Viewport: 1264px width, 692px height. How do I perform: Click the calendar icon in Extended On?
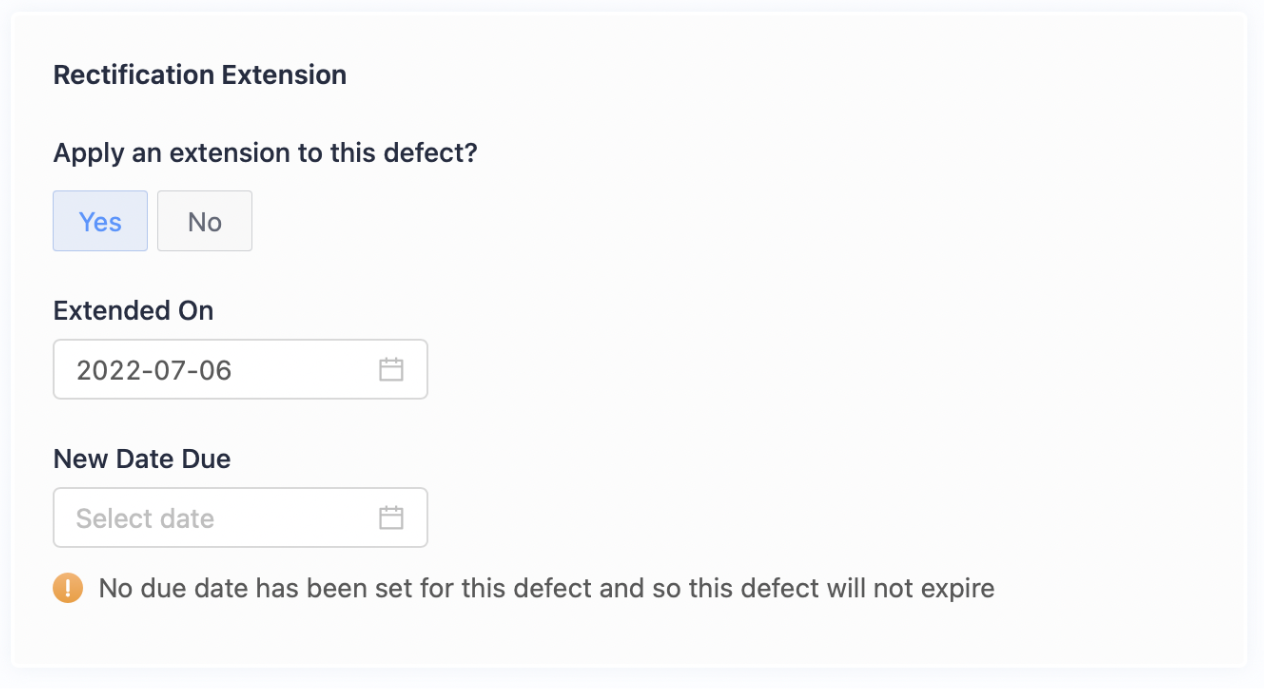tap(391, 370)
